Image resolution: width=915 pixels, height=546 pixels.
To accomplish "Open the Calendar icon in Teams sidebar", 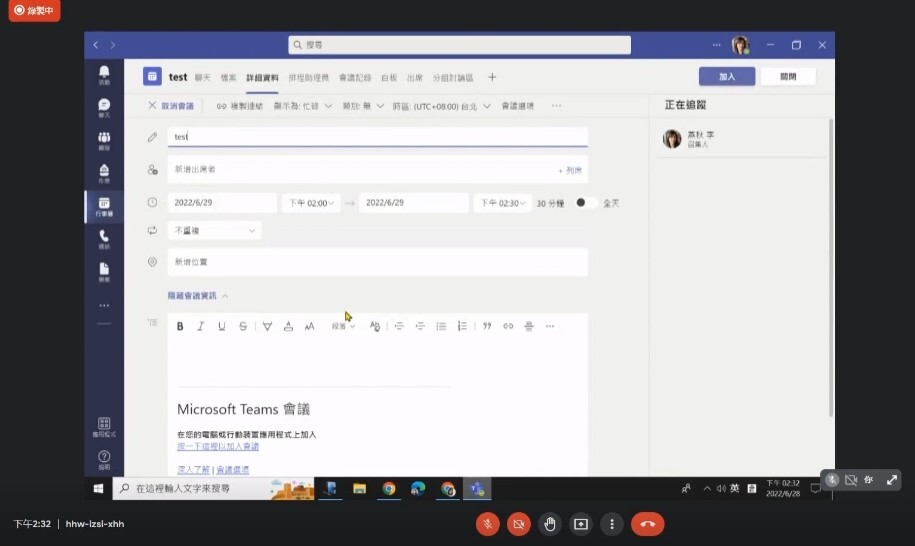I will pos(104,206).
